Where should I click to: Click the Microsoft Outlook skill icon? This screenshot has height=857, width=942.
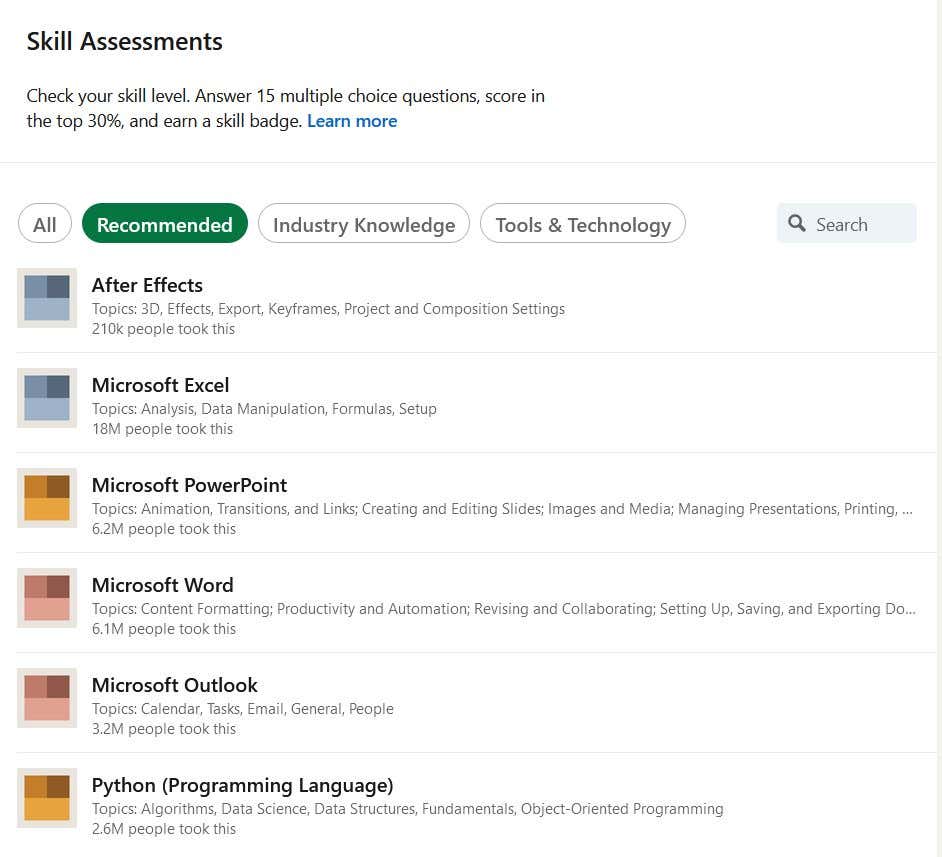coord(47,698)
